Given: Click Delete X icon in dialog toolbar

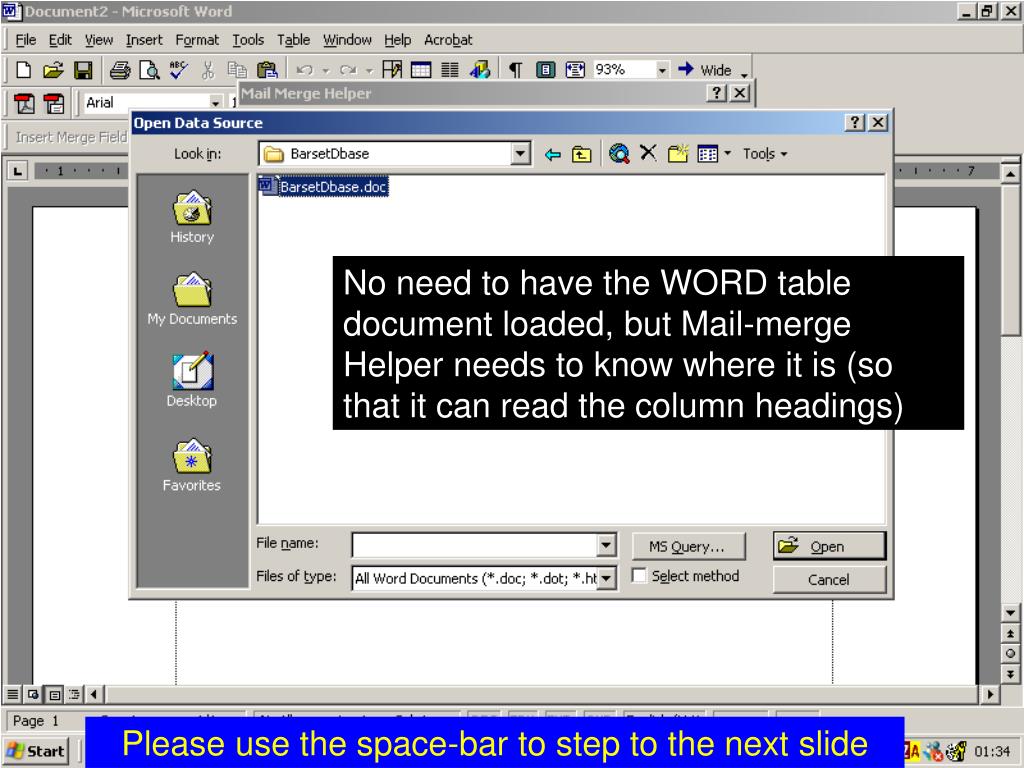Looking at the screenshot, I should 648,153.
